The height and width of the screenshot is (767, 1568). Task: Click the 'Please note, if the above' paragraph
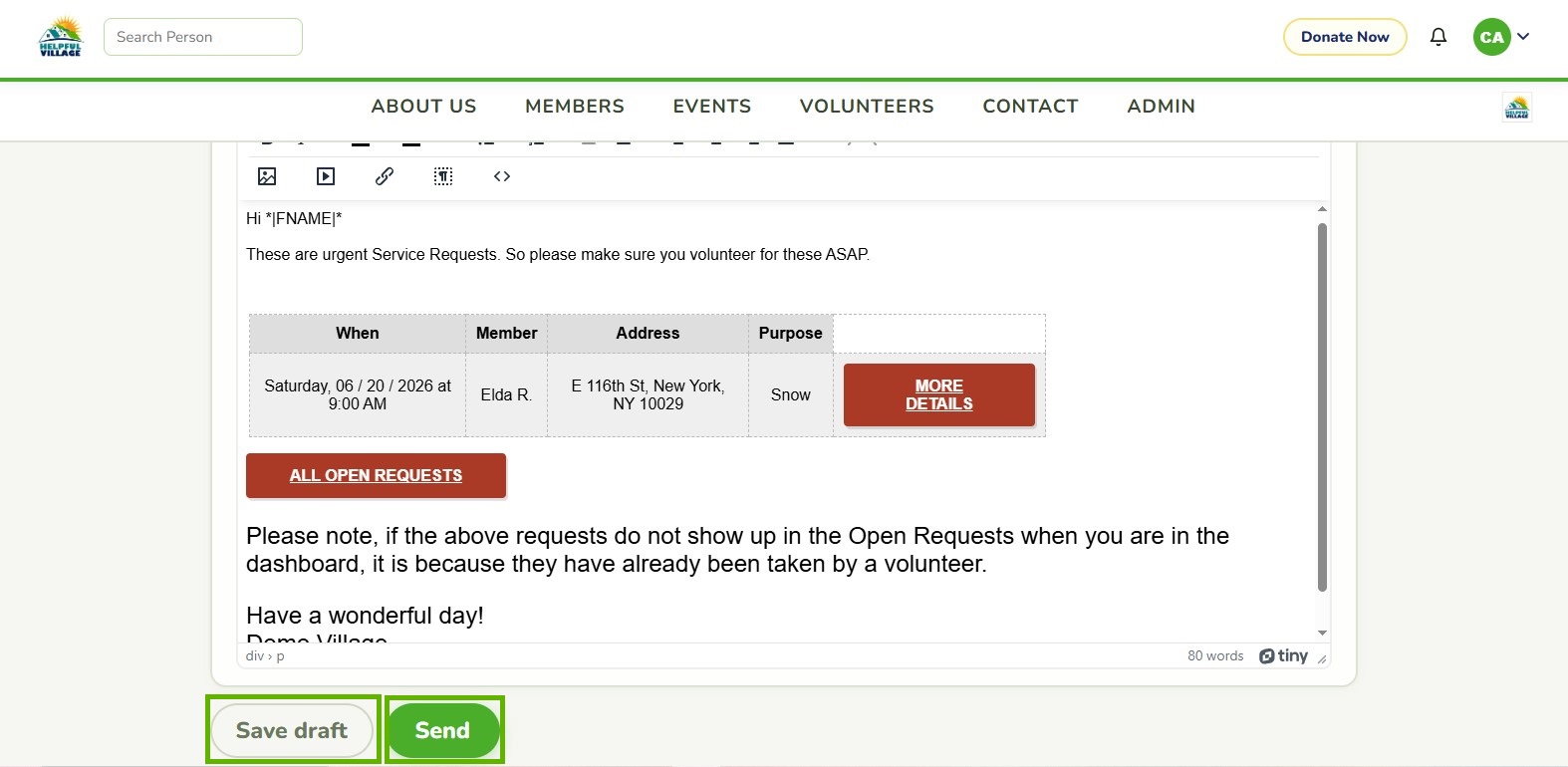(x=737, y=550)
